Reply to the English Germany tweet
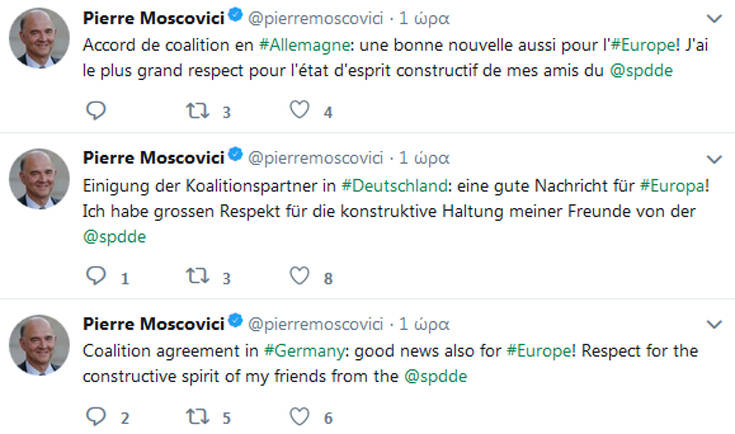The height and width of the screenshot is (434, 735). coord(96,415)
